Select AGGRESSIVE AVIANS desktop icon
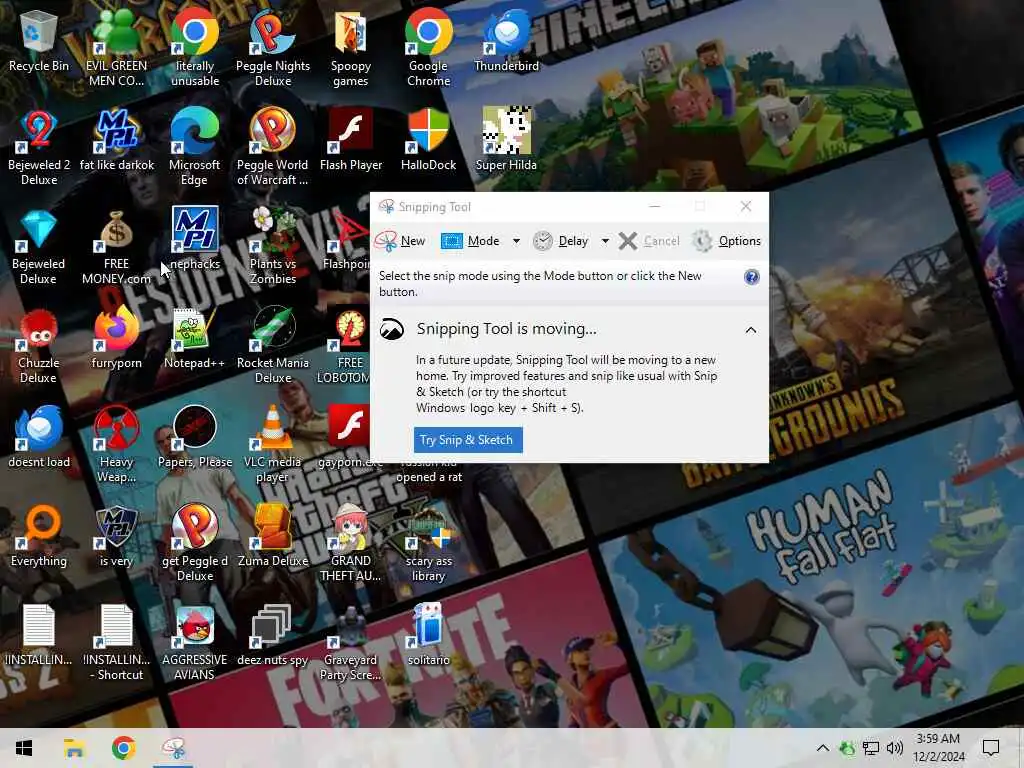This screenshot has width=1024, height=768. (195, 644)
